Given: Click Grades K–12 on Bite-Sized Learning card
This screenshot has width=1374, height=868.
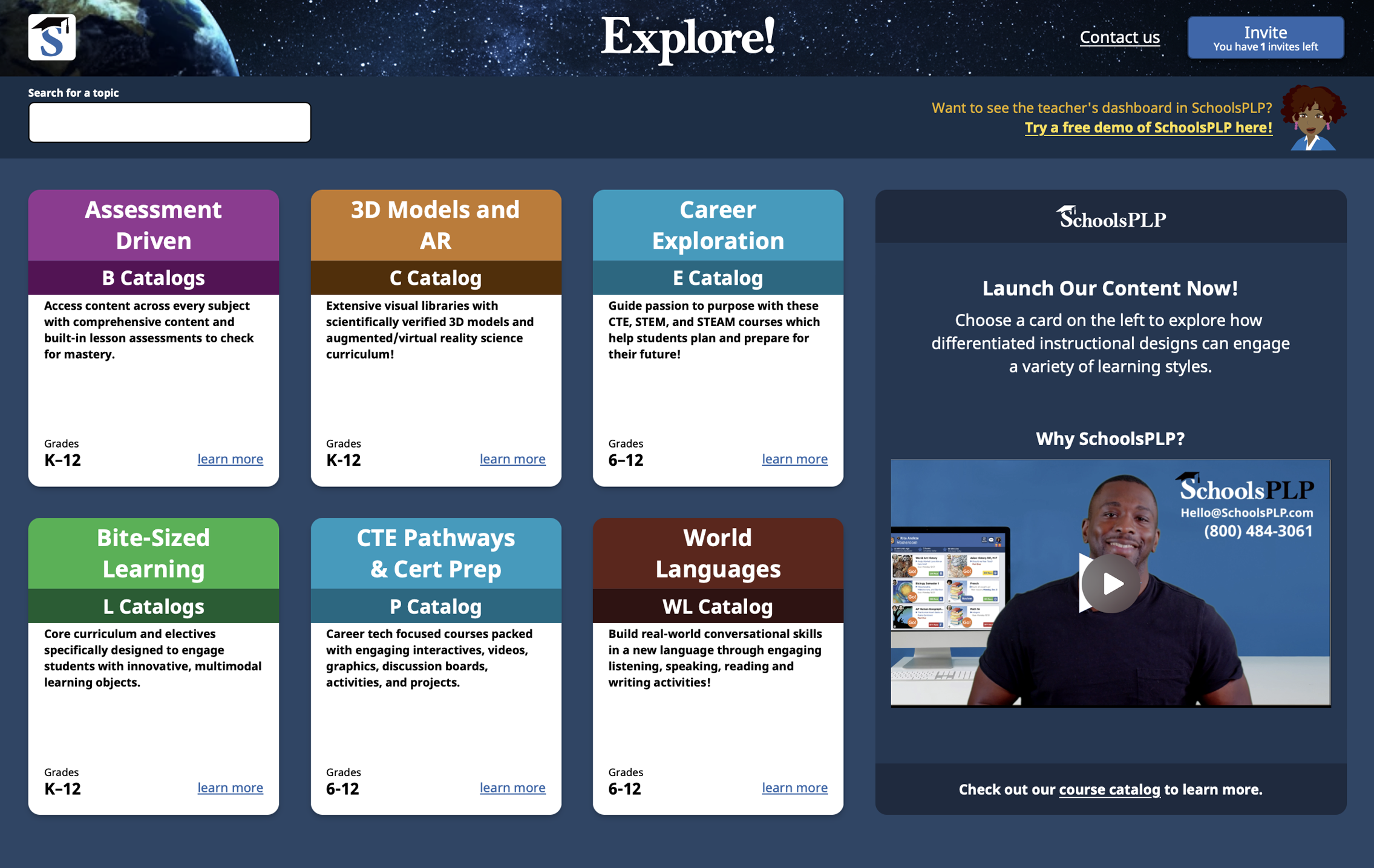Looking at the screenshot, I should [x=62, y=782].
